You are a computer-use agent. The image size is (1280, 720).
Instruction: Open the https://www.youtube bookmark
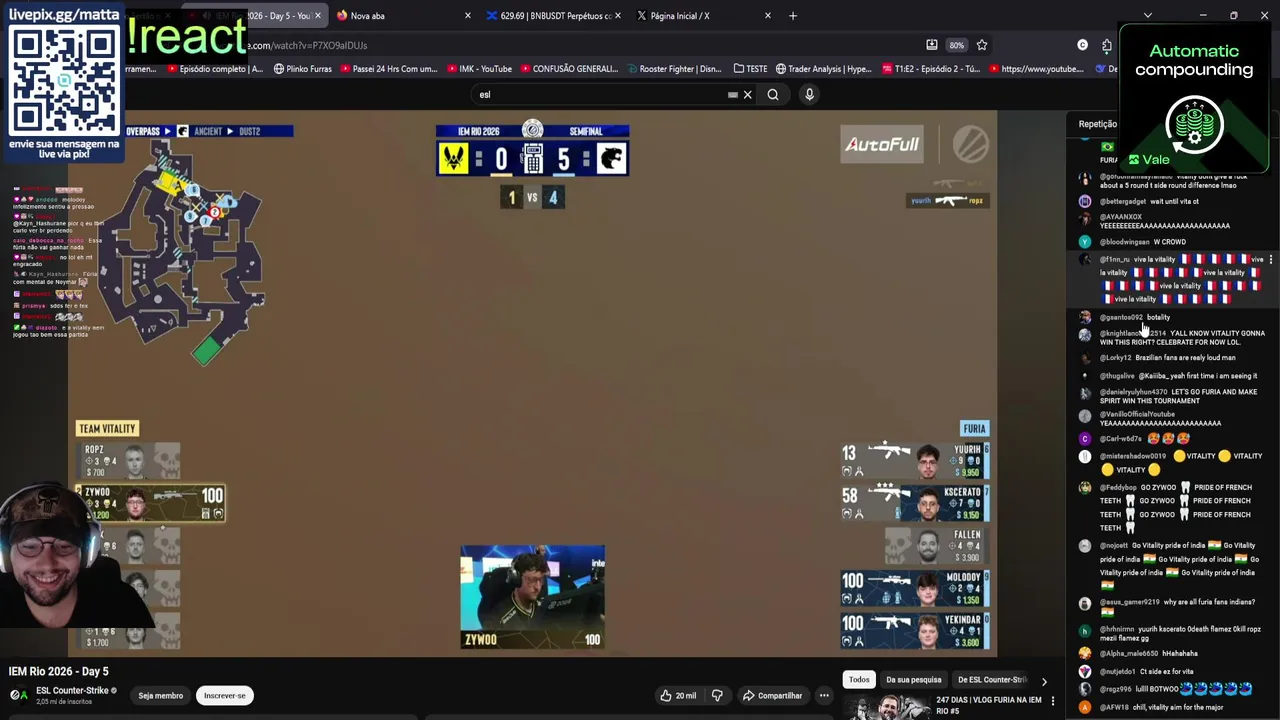tap(1036, 69)
